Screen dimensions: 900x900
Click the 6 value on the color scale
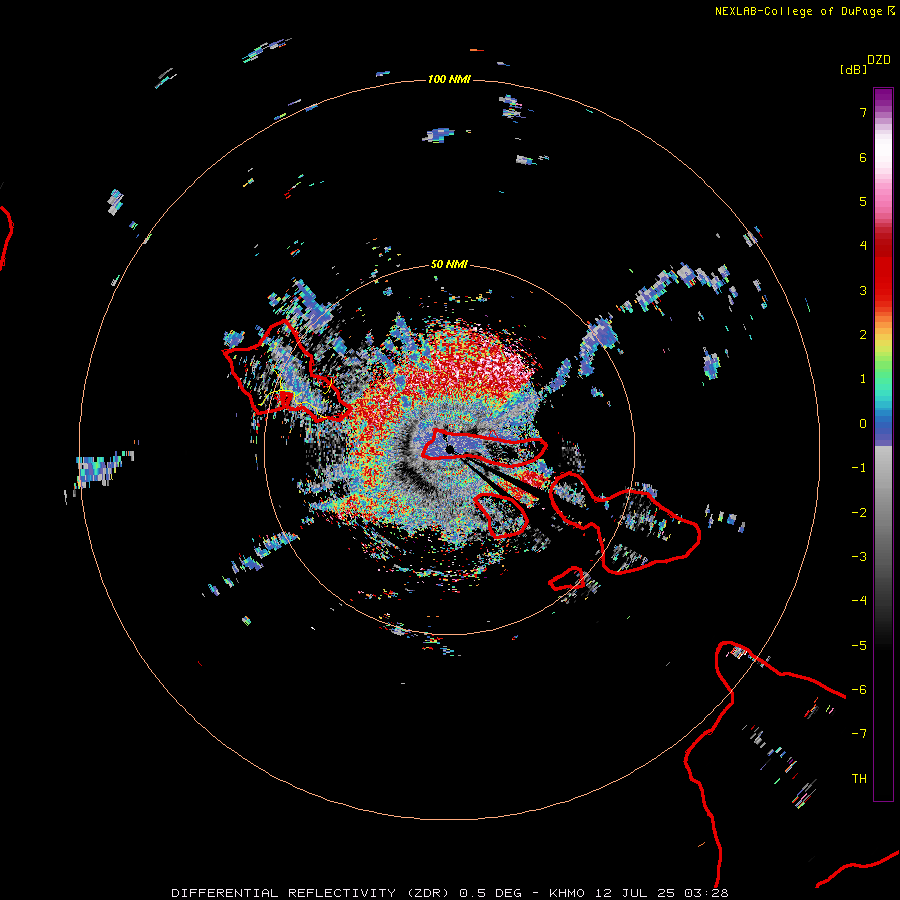863,157
